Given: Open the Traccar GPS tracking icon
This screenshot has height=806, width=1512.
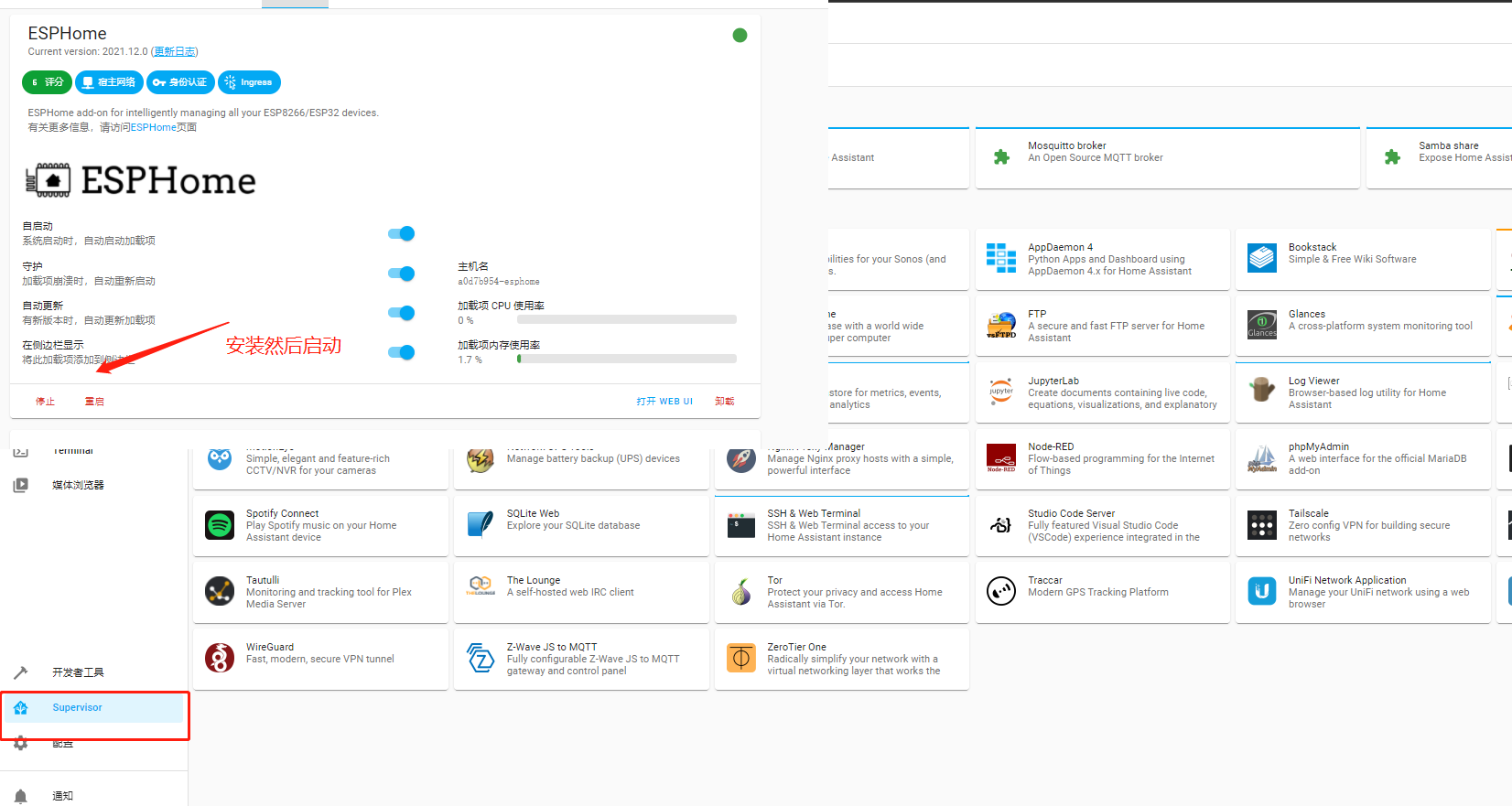Looking at the screenshot, I should [1001, 592].
